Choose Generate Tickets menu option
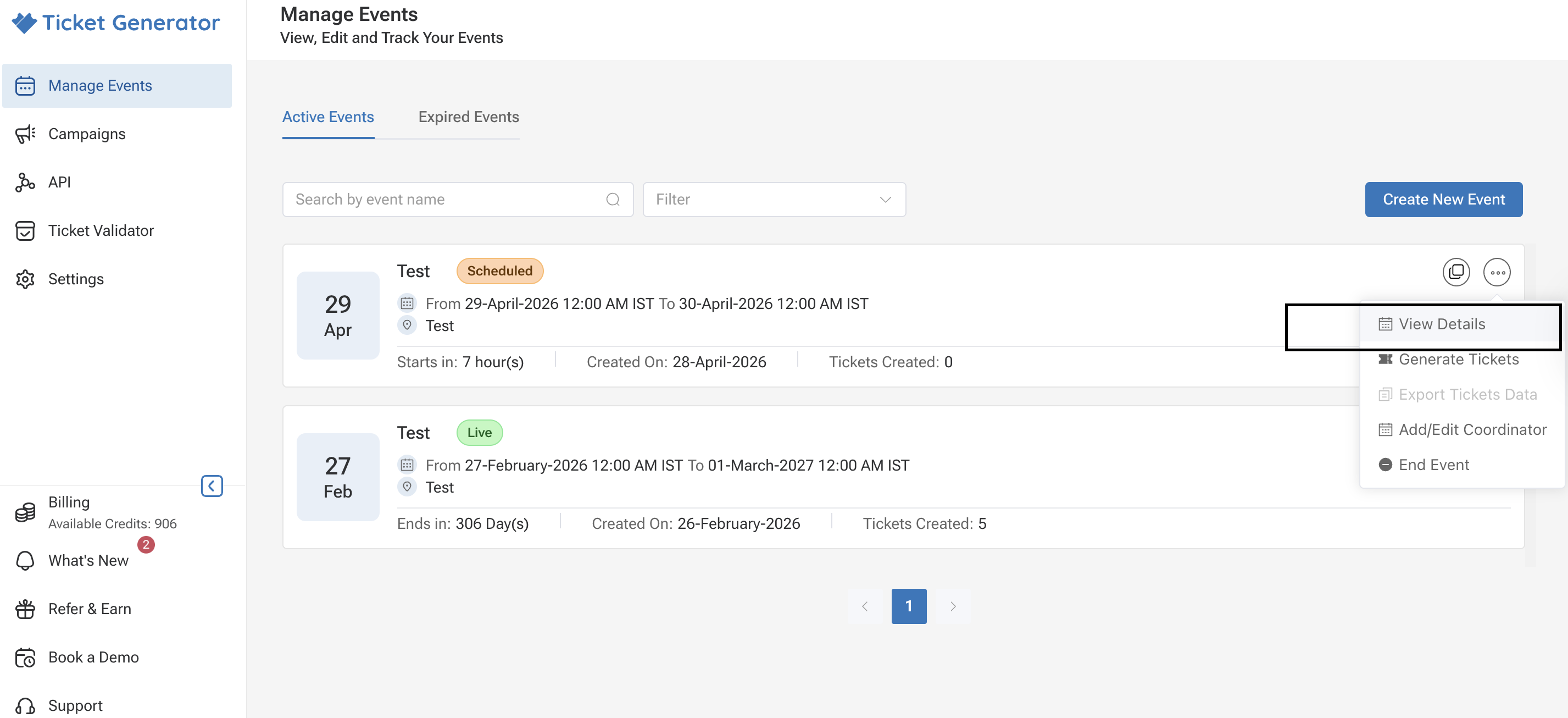1568x718 pixels. pyautogui.click(x=1461, y=360)
